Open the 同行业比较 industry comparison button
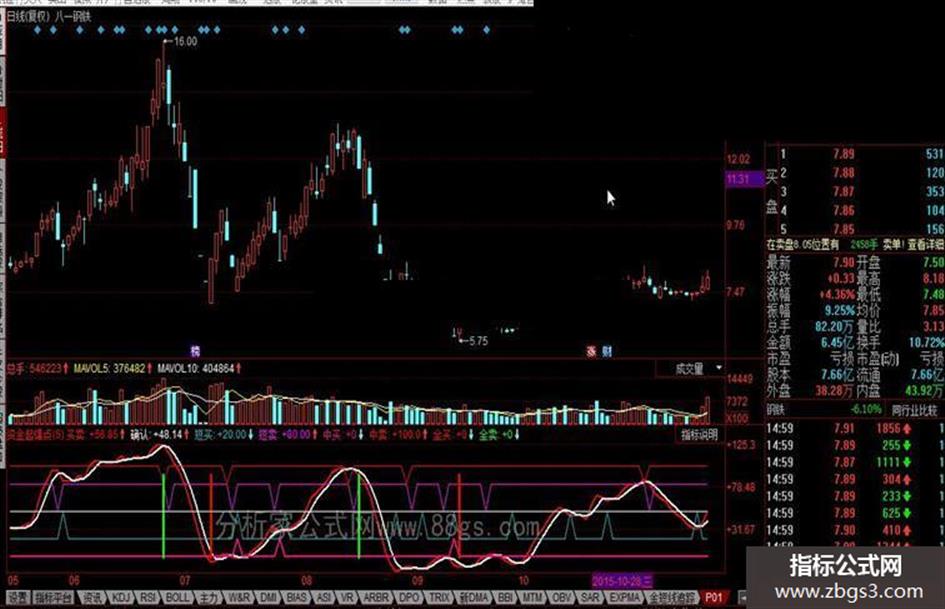 coord(914,411)
